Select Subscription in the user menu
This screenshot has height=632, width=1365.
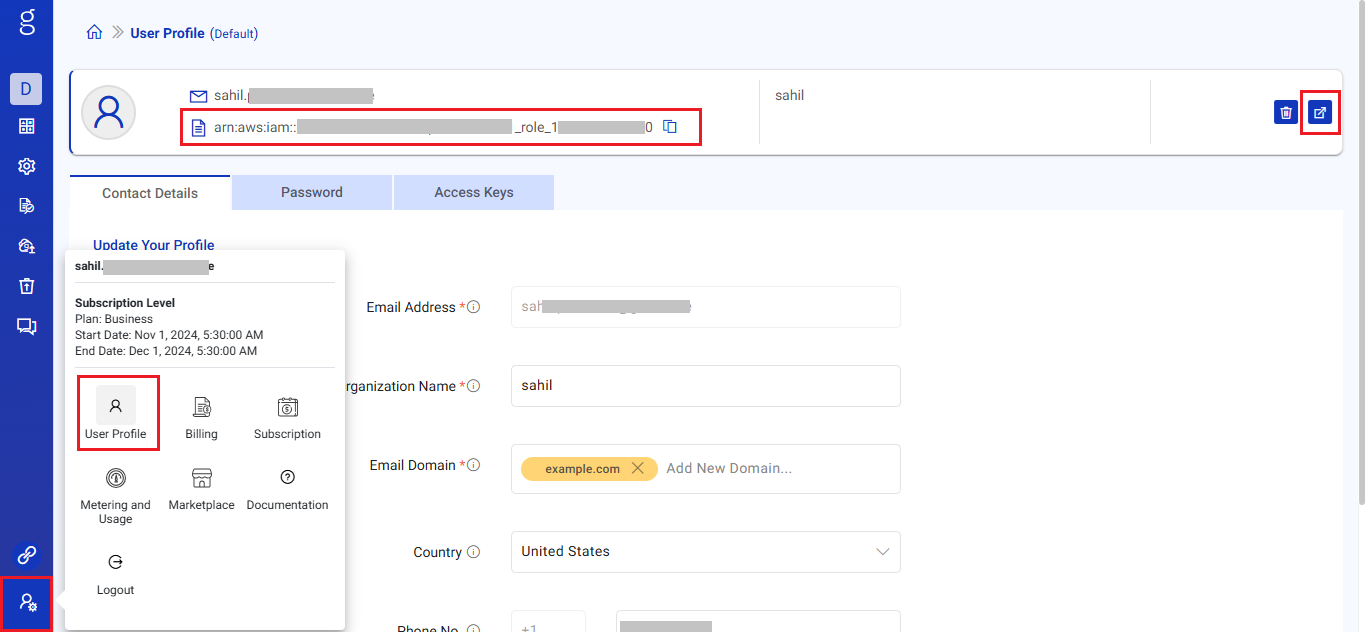[x=287, y=417]
